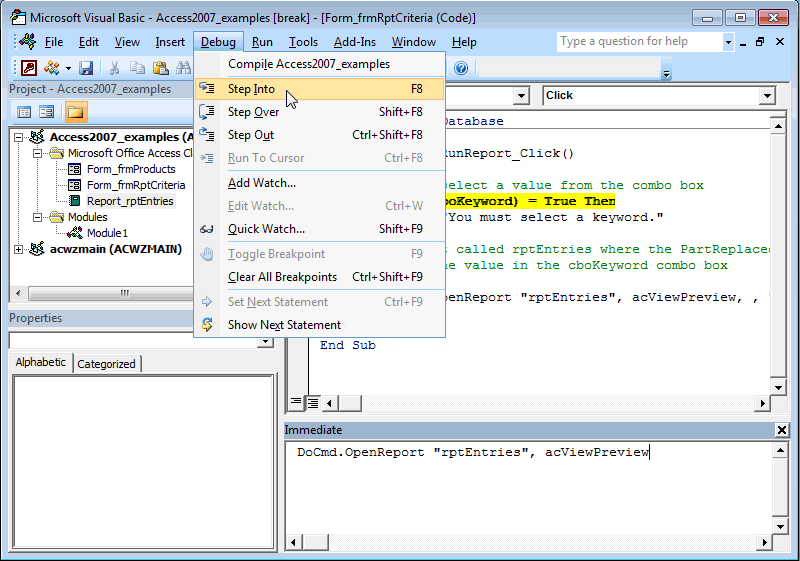Choose Show Next Statement entry
This screenshot has width=800, height=561.
click(319, 325)
